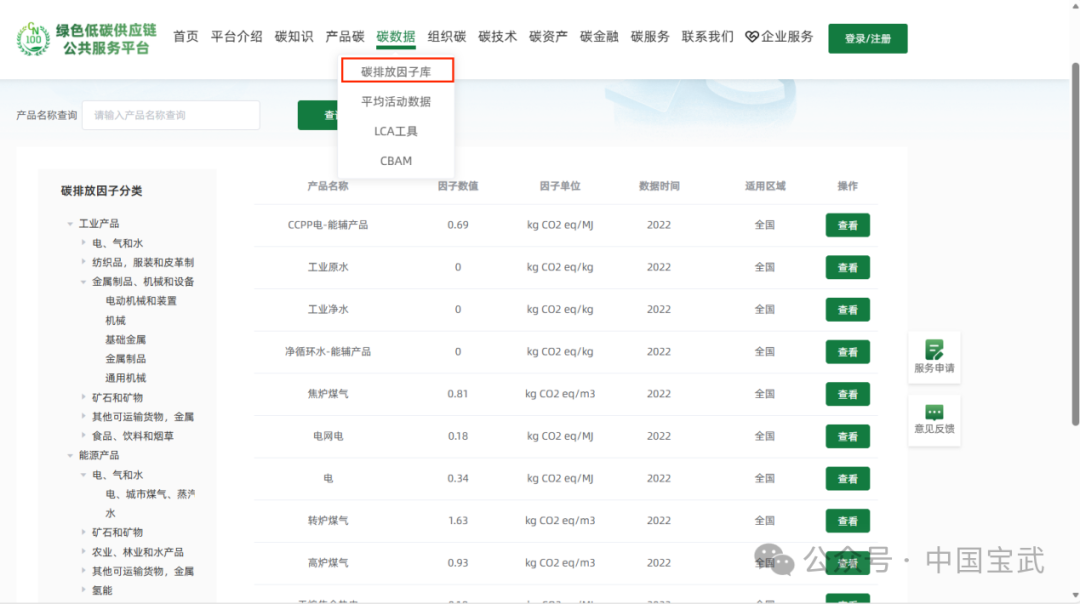Expand the 纺织品，服装和皮革制 node
This screenshot has width=1080, height=604.
(x=83, y=262)
